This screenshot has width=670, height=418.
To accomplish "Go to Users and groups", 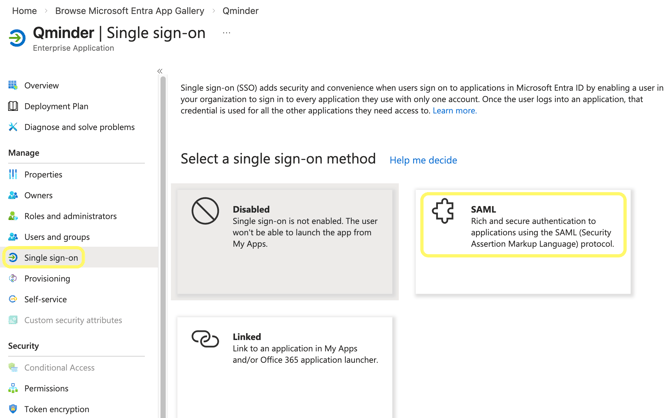I will point(57,237).
